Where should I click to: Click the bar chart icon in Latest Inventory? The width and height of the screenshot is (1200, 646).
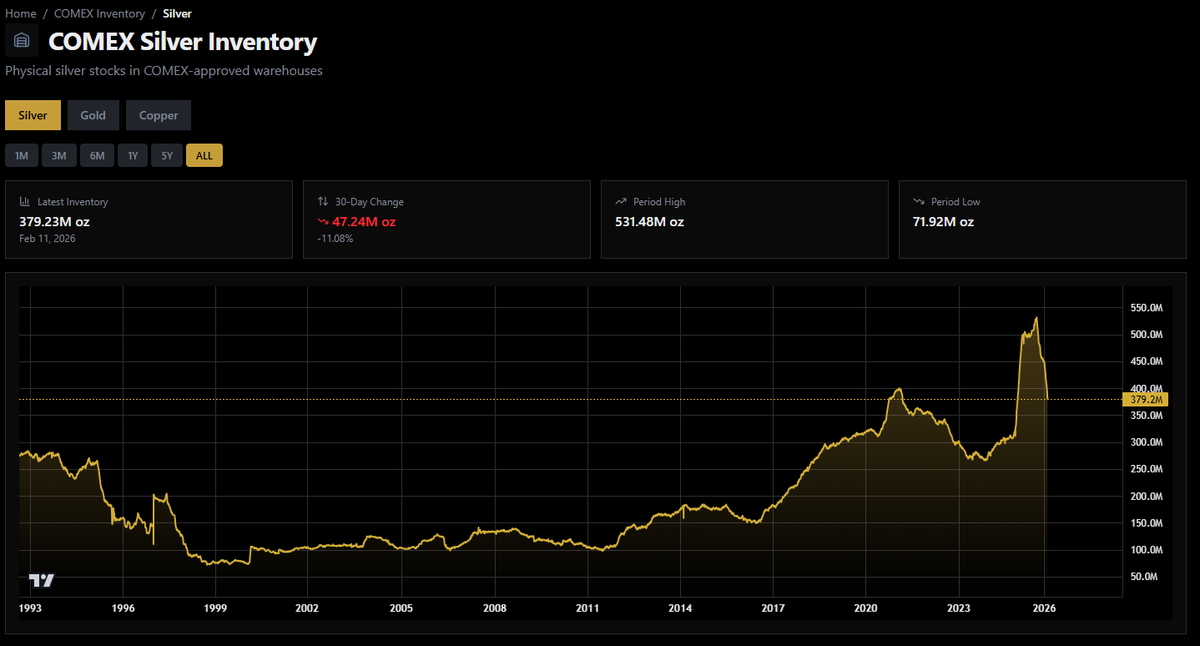[x=25, y=202]
